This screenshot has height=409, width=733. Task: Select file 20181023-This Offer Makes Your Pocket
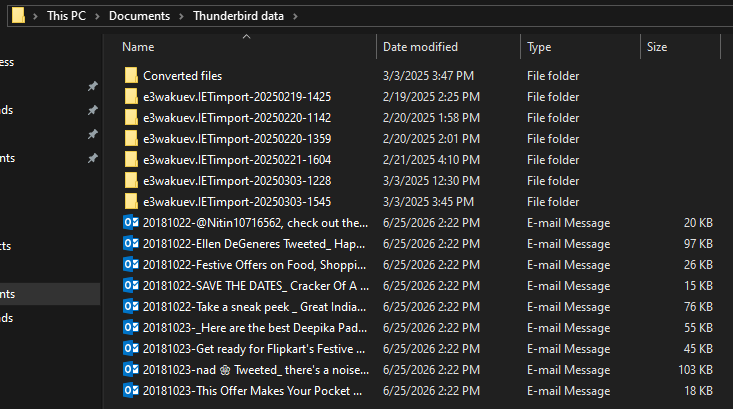[x=252, y=391]
